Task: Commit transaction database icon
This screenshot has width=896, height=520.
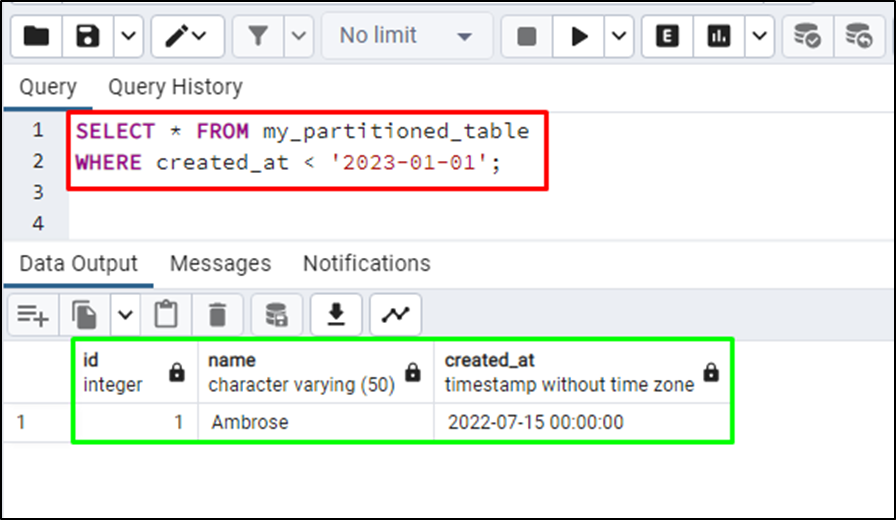Action: tap(807, 37)
